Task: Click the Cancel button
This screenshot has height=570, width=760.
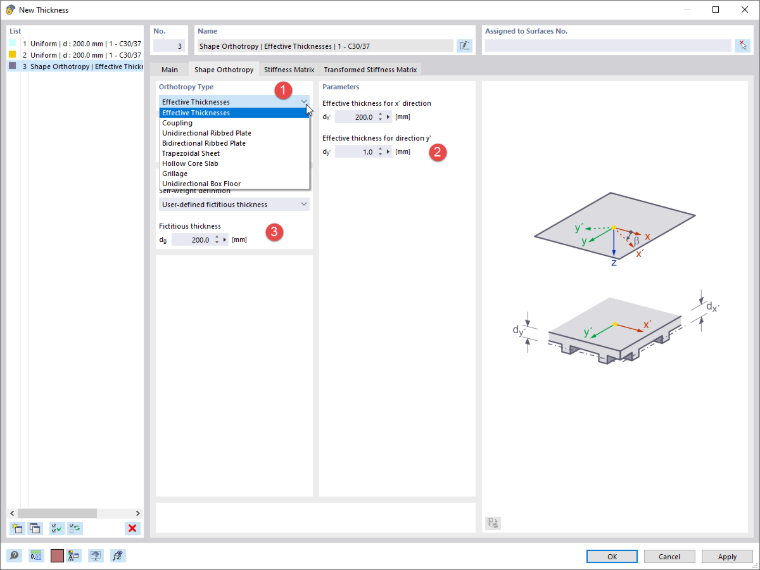Action: click(x=669, y=556)
